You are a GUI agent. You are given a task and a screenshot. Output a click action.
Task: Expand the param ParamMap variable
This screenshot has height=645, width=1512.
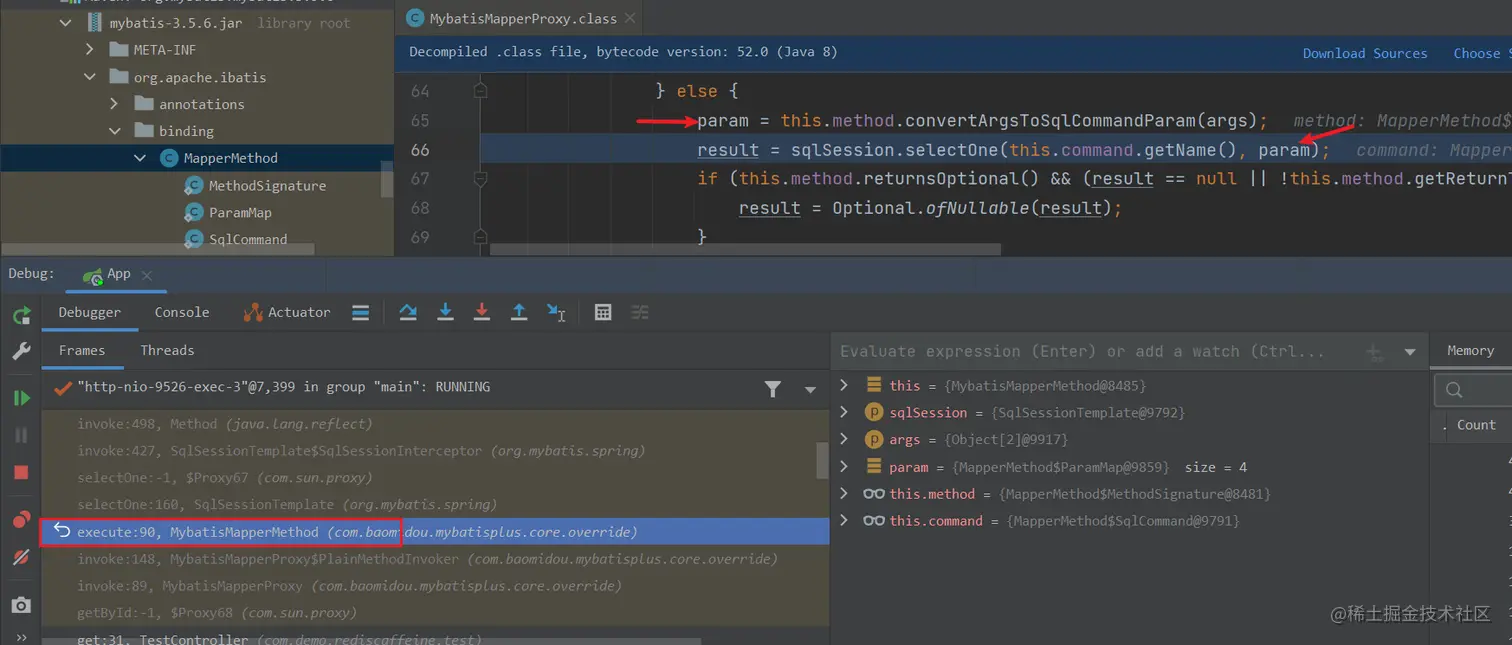click(x=844, y=467)
